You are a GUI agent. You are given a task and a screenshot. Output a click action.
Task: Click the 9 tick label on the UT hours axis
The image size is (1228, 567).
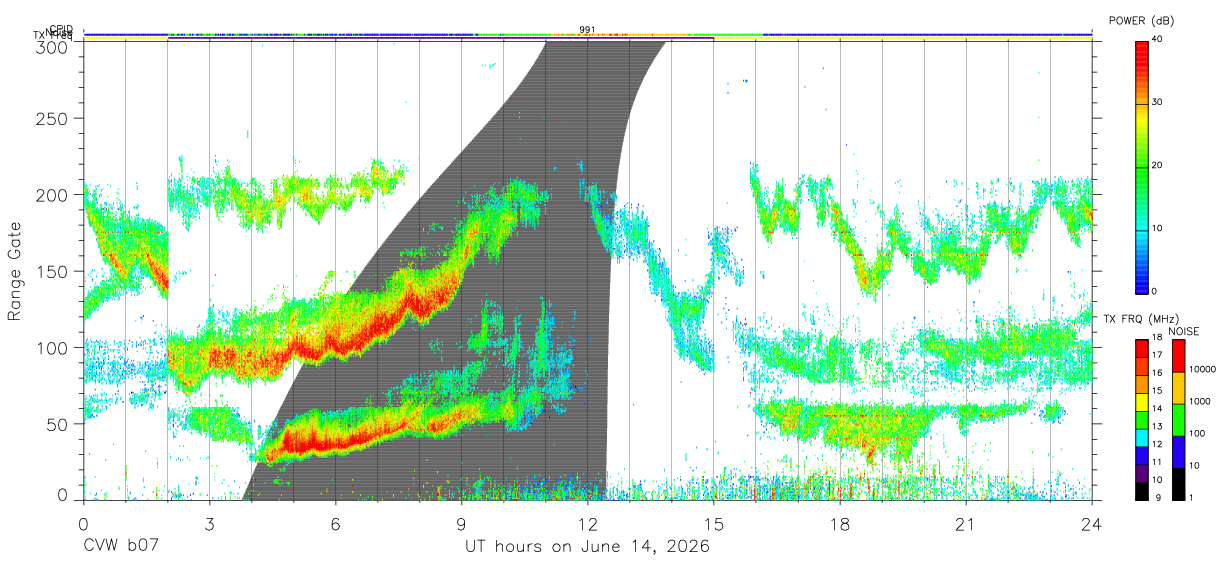point(461,524)
